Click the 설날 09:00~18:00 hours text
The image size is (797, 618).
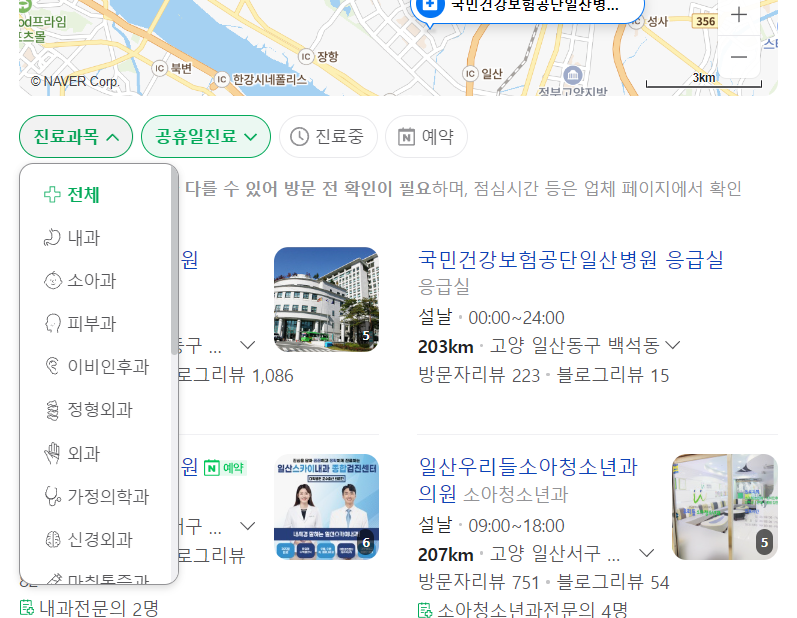491,526
